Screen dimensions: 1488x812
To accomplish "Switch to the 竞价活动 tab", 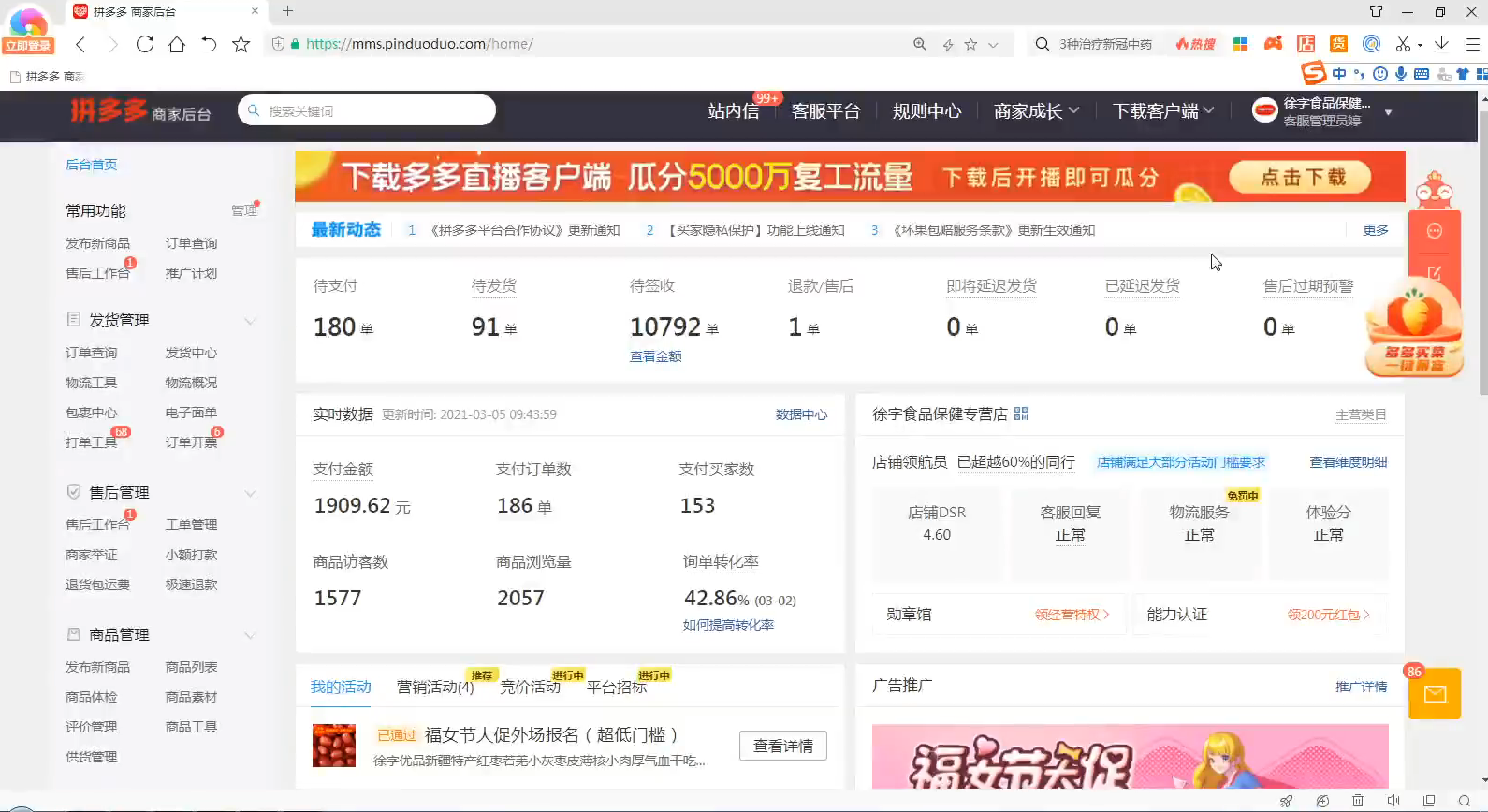I will (x=530, y=687).
